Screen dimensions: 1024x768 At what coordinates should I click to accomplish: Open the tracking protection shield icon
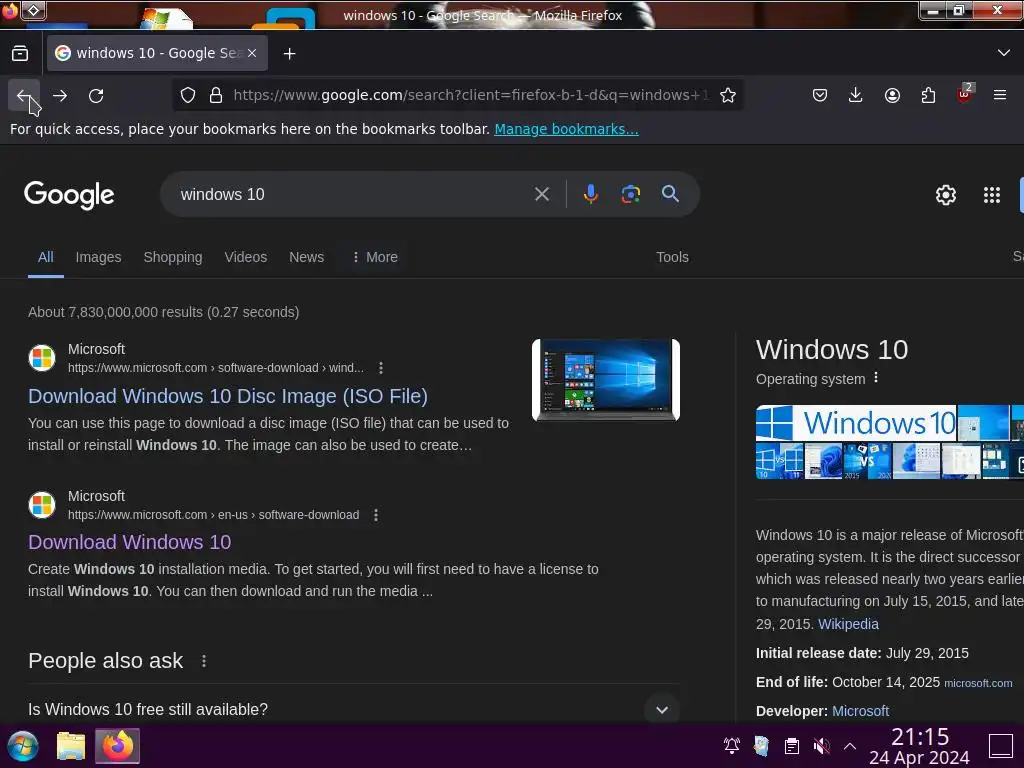(188, 95)
